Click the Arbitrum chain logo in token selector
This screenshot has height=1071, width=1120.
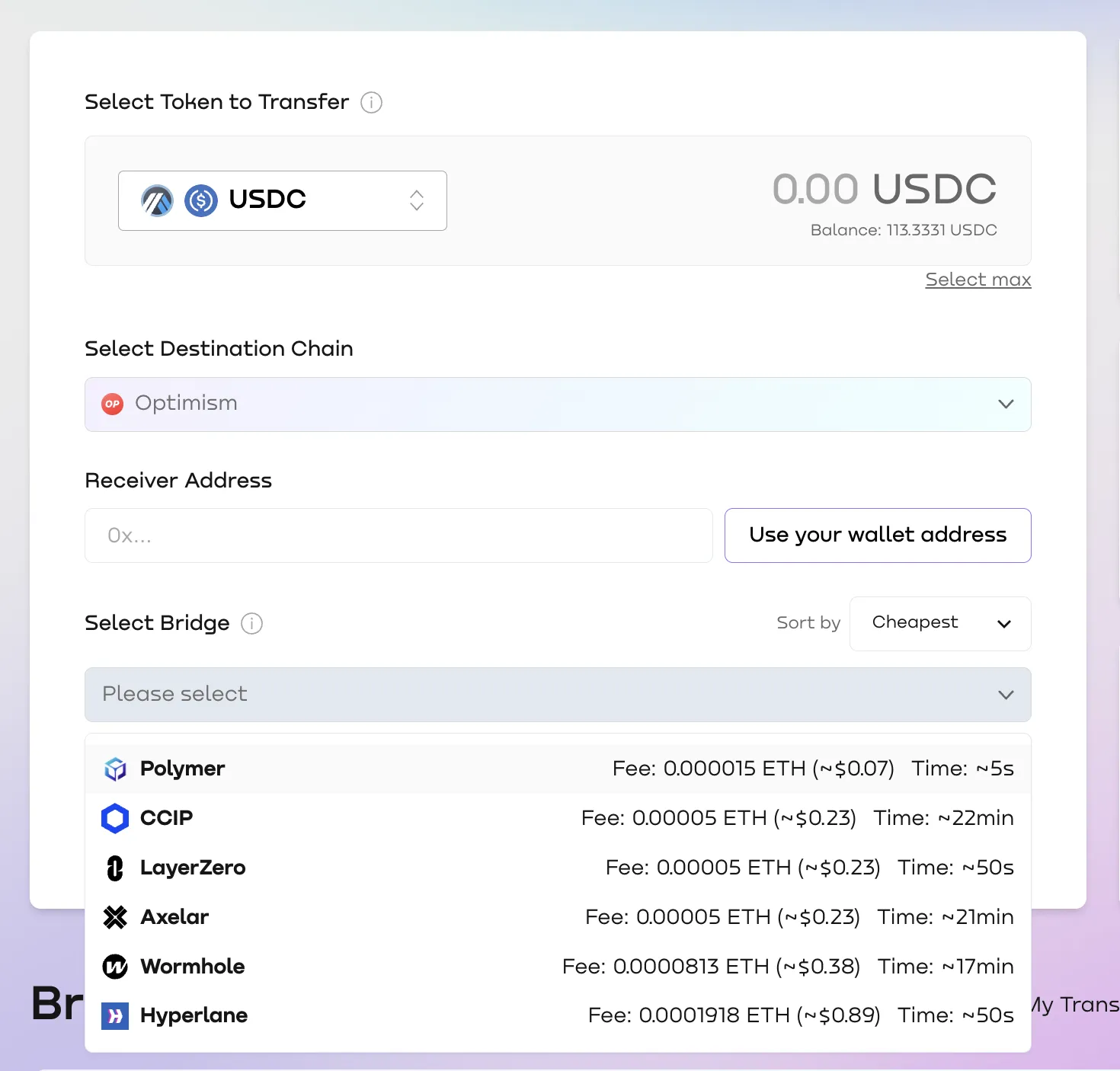click(157, 200)
